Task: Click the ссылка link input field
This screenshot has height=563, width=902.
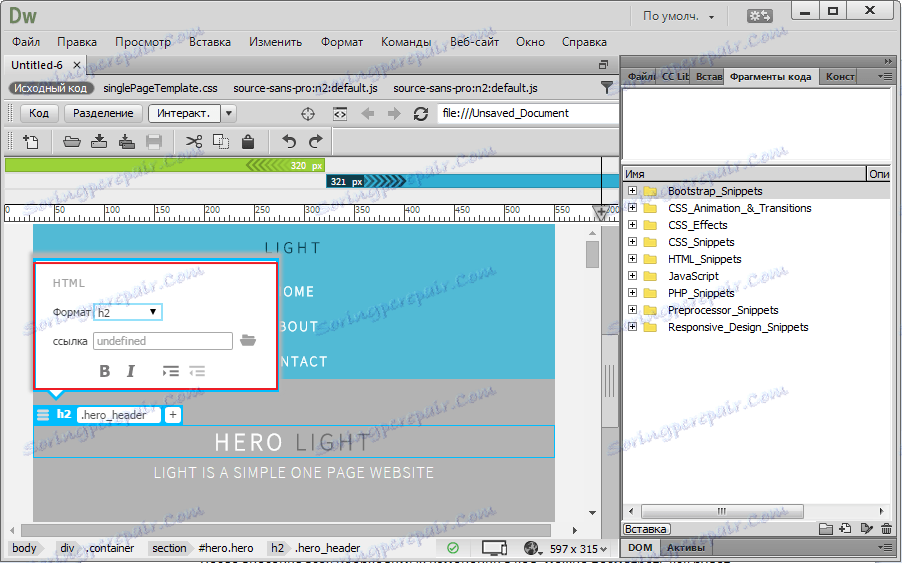Action: tap(163, 341)
